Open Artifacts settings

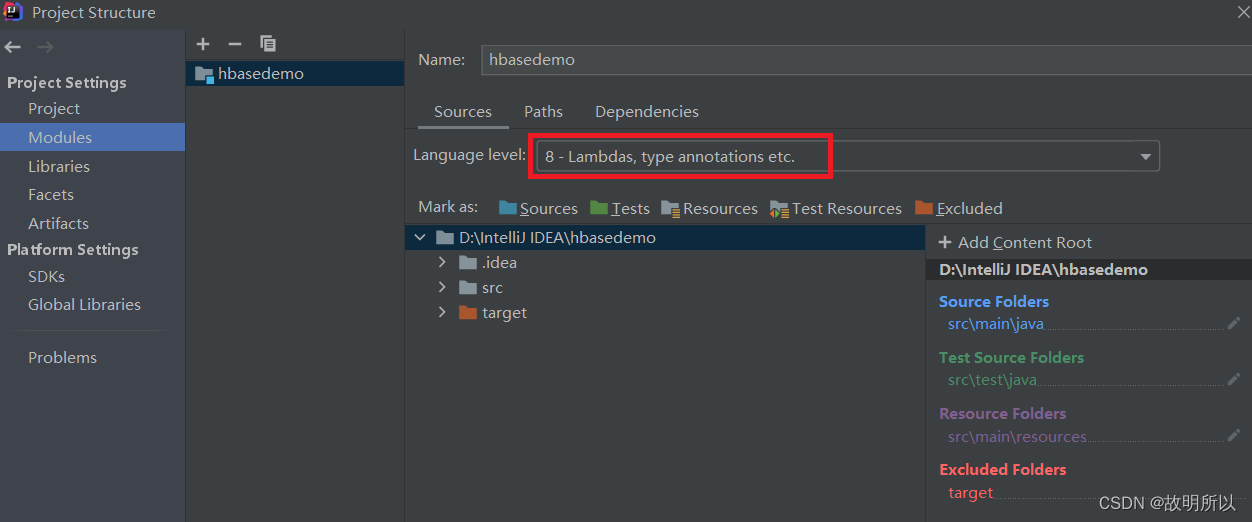point(58,223)
